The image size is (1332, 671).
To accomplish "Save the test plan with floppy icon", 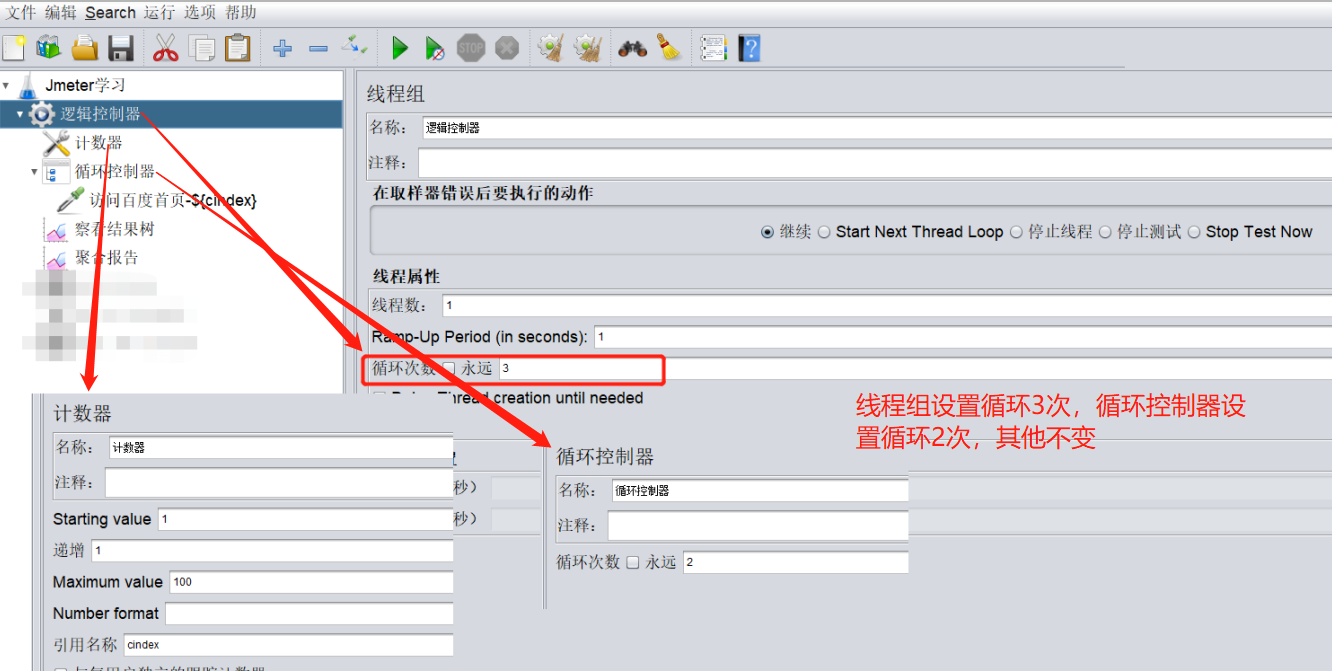I will pos(121,47).
